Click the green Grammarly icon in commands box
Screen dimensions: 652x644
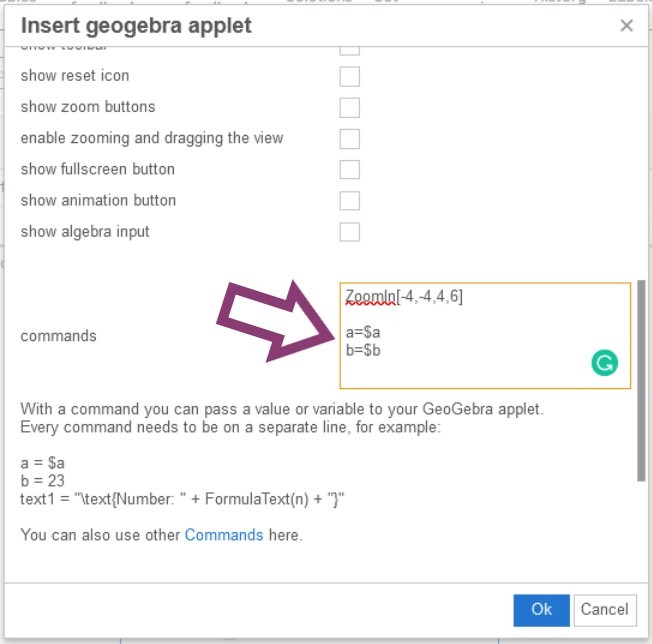pyautogui.click(x=604, y=363)
